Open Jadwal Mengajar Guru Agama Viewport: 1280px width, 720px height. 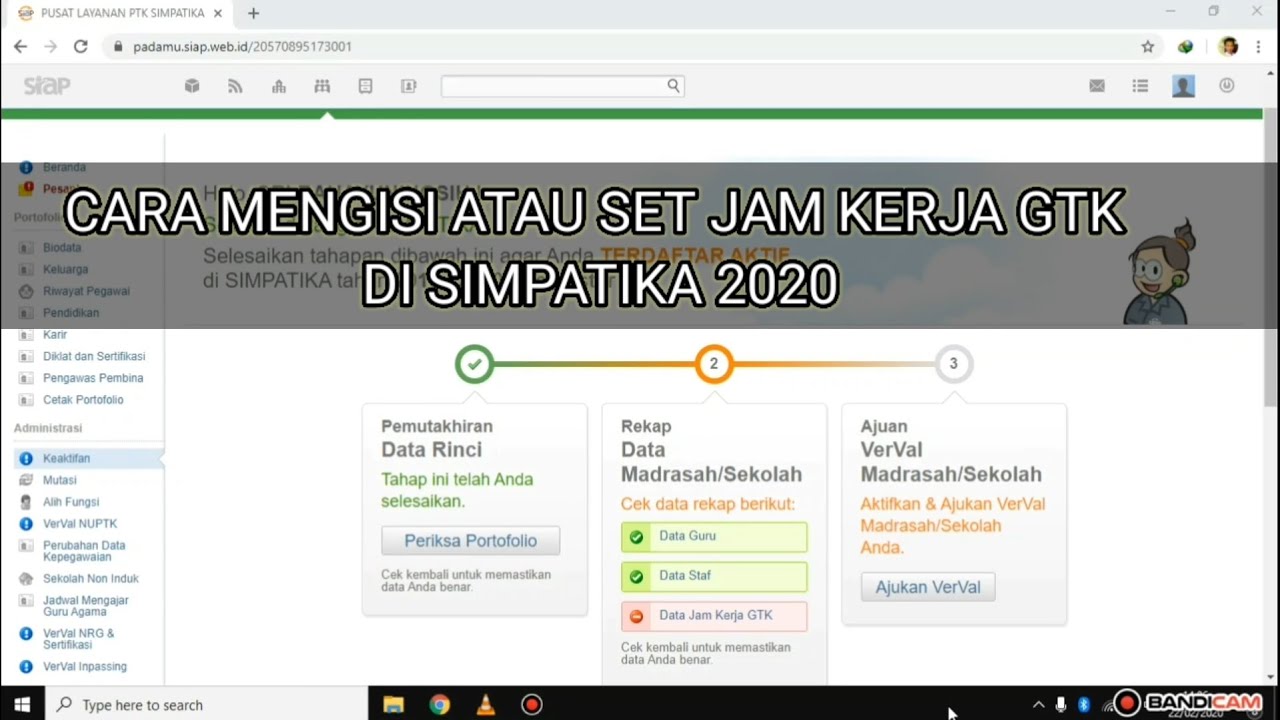(86, 606)
